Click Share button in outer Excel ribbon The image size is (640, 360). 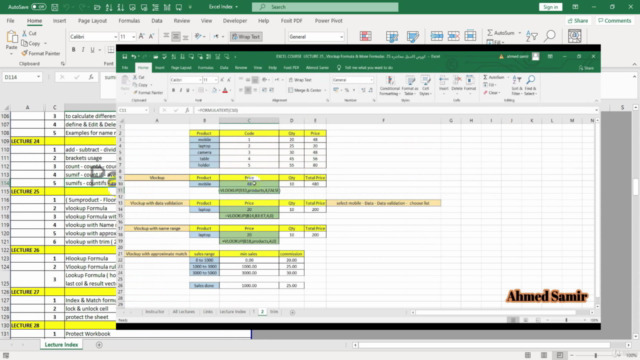(578, 20)
